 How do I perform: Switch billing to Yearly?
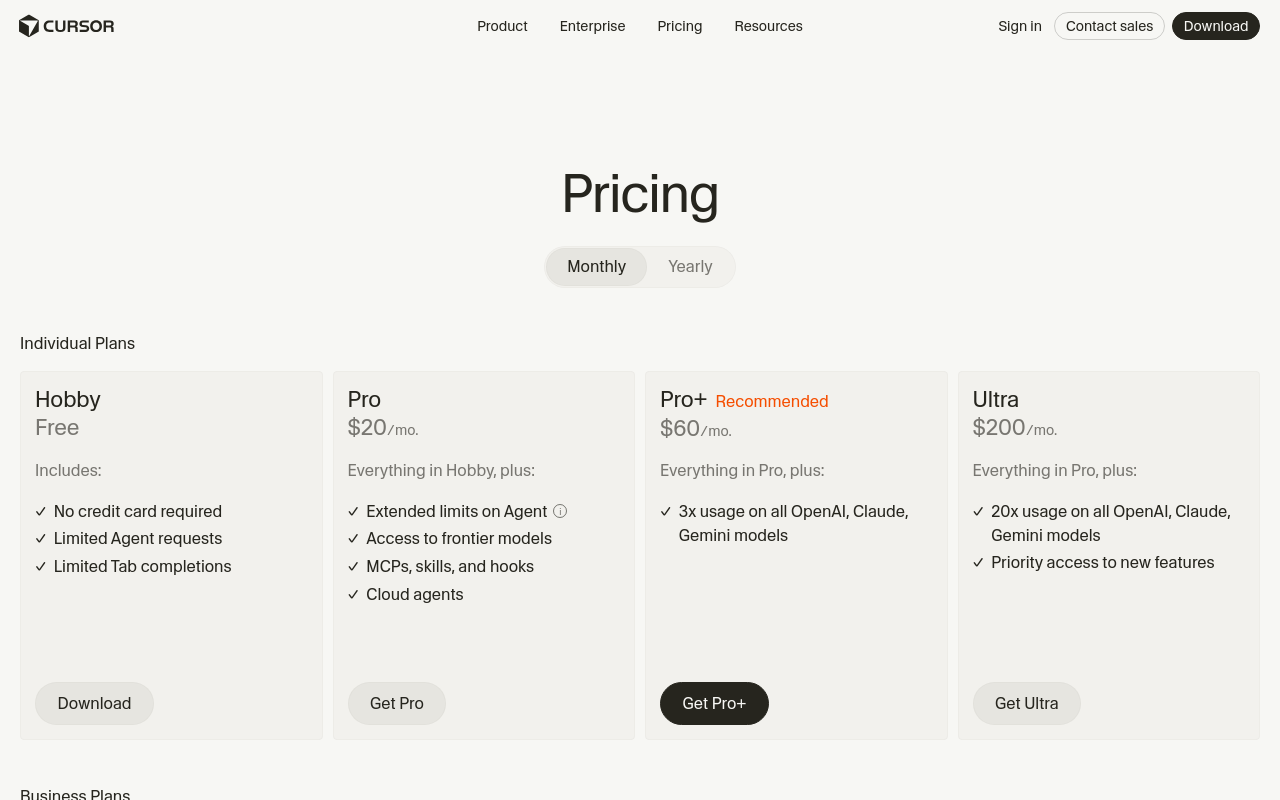coord(689,266)
